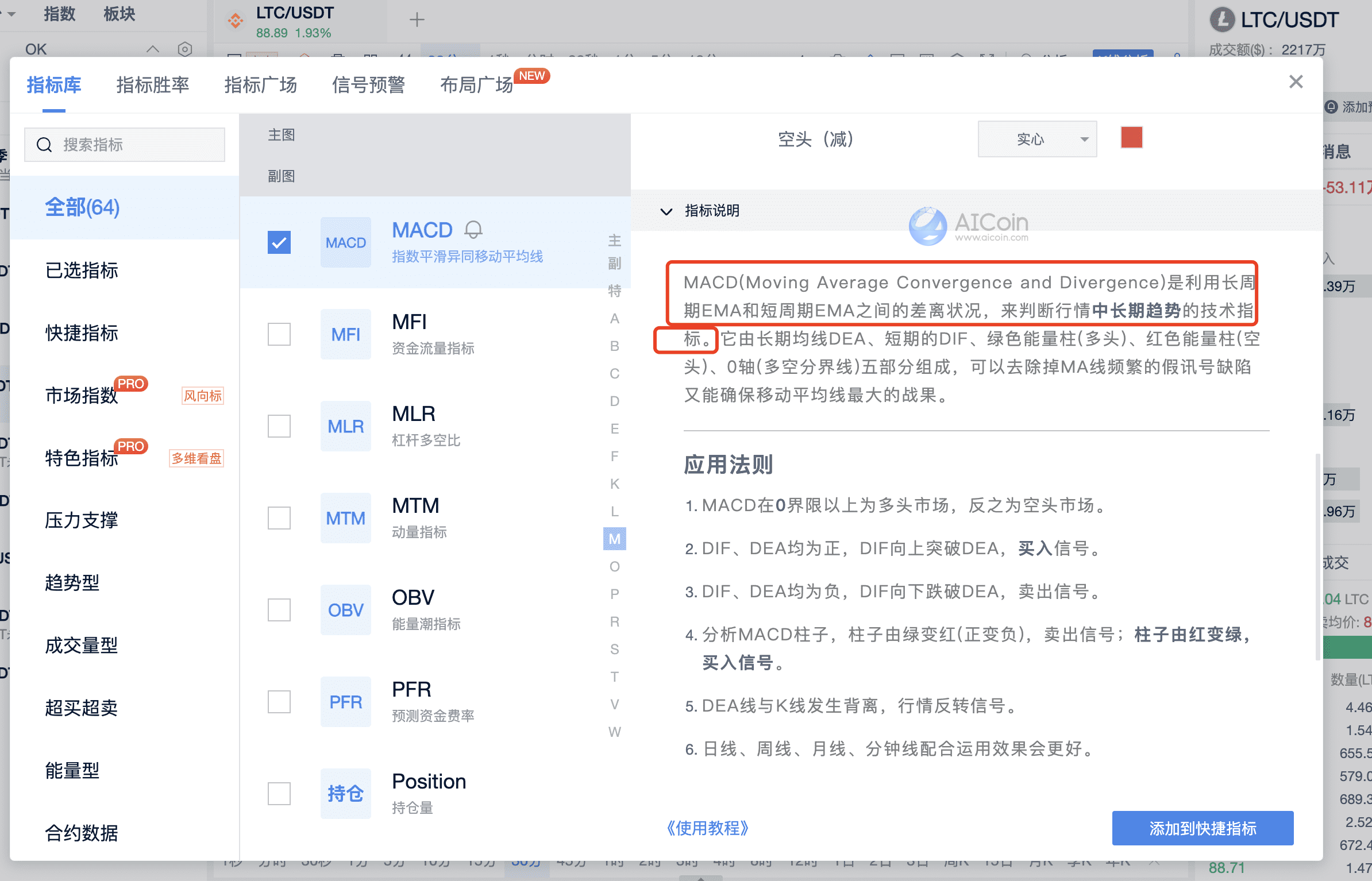Enable the MTM indicator checkbox

[279, 518]
